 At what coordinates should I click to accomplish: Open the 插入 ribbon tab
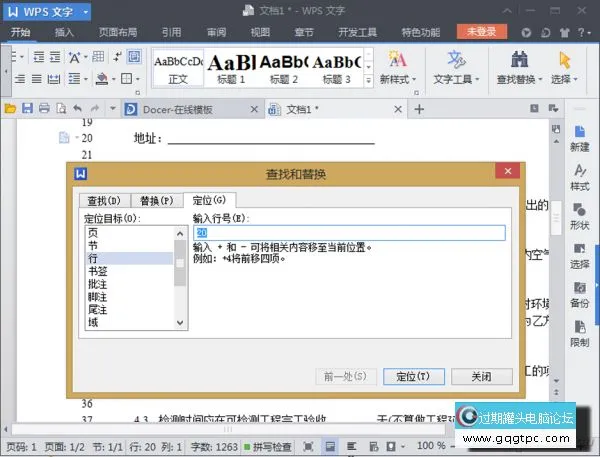click(x=64, y=32)
